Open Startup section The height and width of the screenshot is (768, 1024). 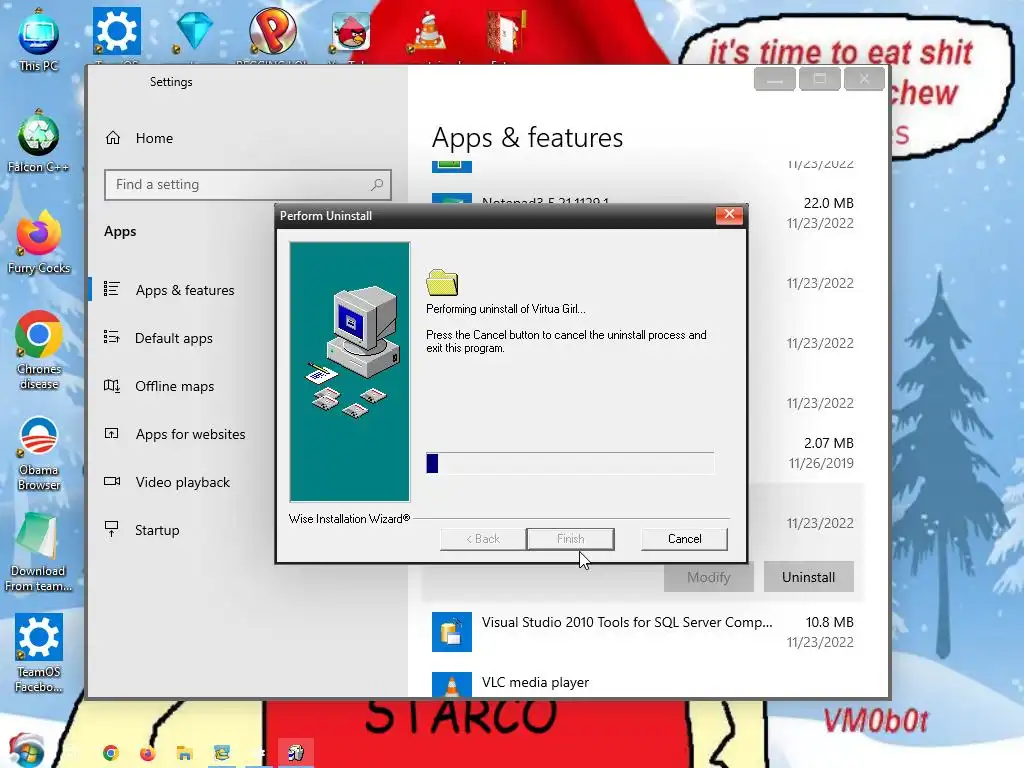[x=157, y=530]
